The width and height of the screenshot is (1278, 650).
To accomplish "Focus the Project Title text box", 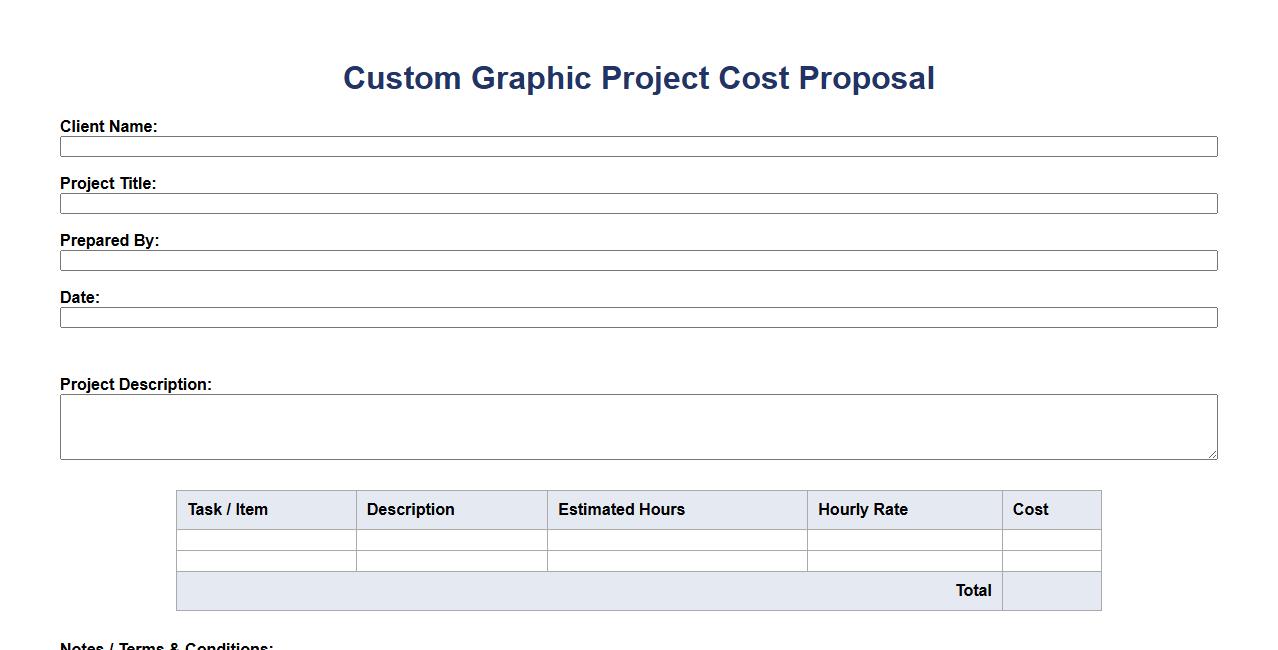I will coord(638,204).
